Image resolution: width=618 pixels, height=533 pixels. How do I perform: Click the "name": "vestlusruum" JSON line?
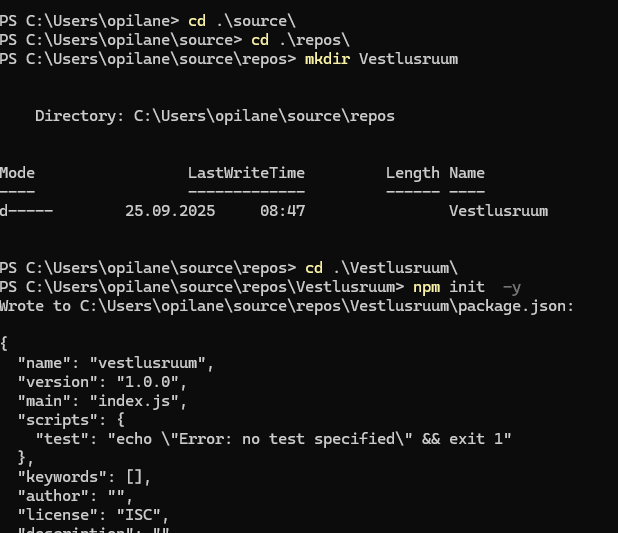click(115, 363)
